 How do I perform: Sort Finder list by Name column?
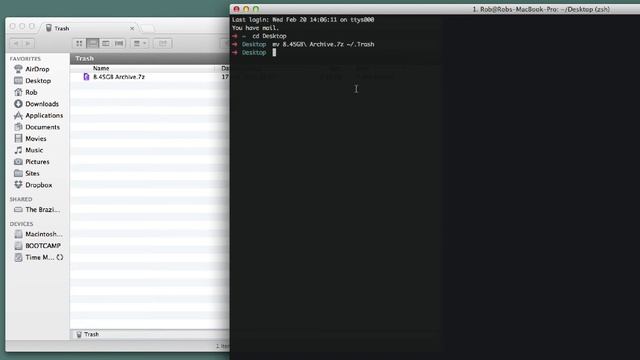(x=101, y=68)
